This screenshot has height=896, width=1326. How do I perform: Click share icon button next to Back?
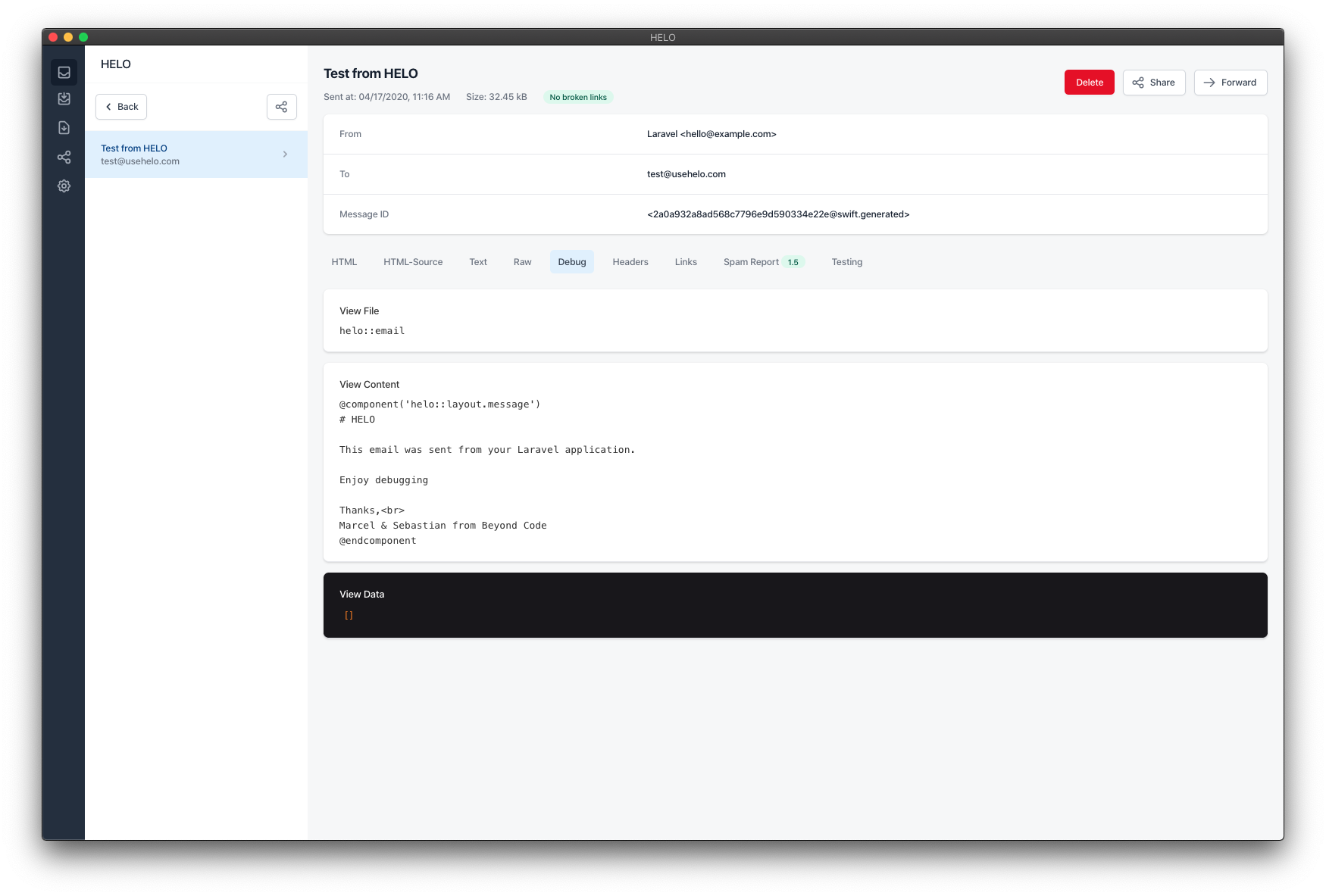281,107
